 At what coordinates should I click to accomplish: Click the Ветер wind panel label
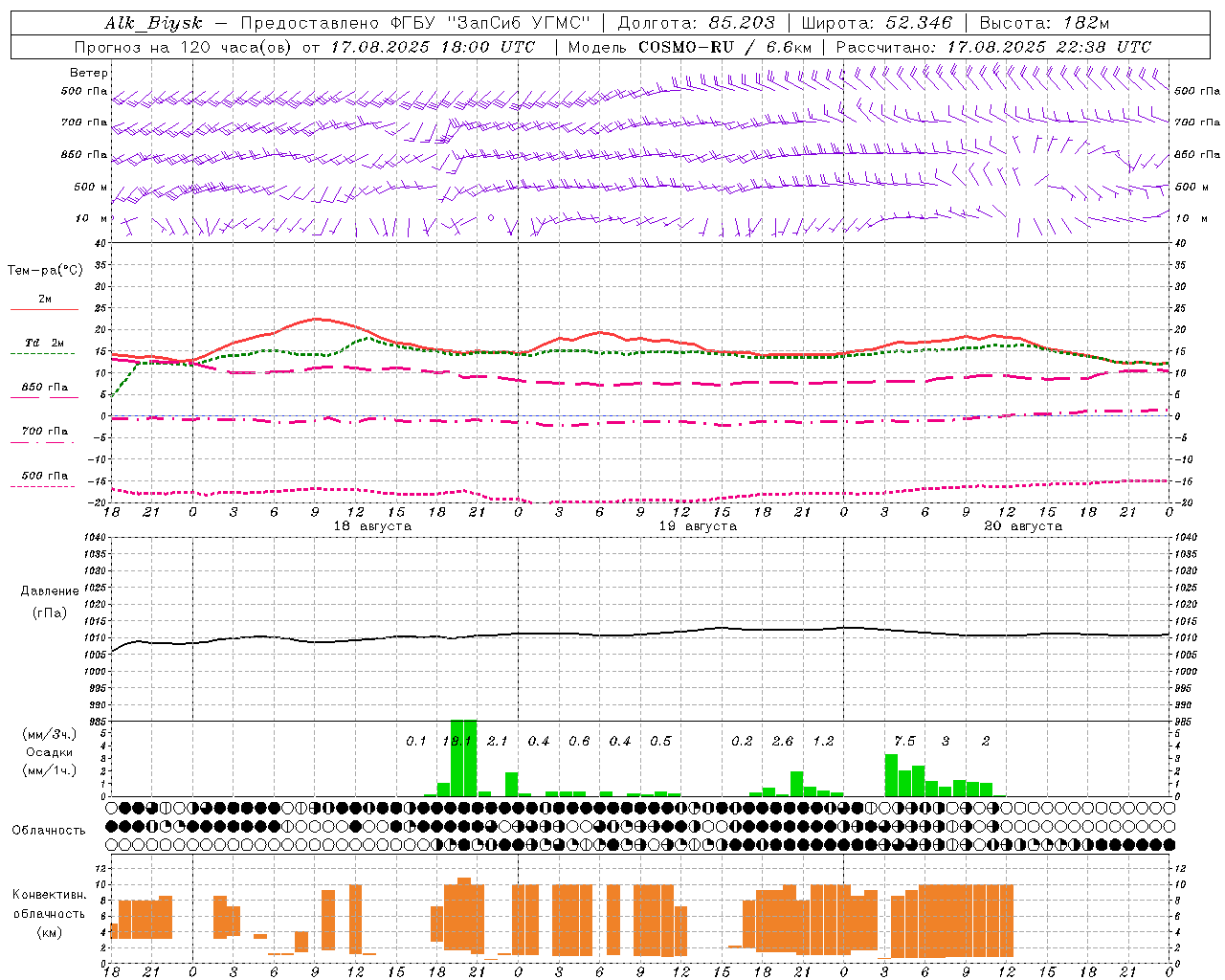(89, 73)
